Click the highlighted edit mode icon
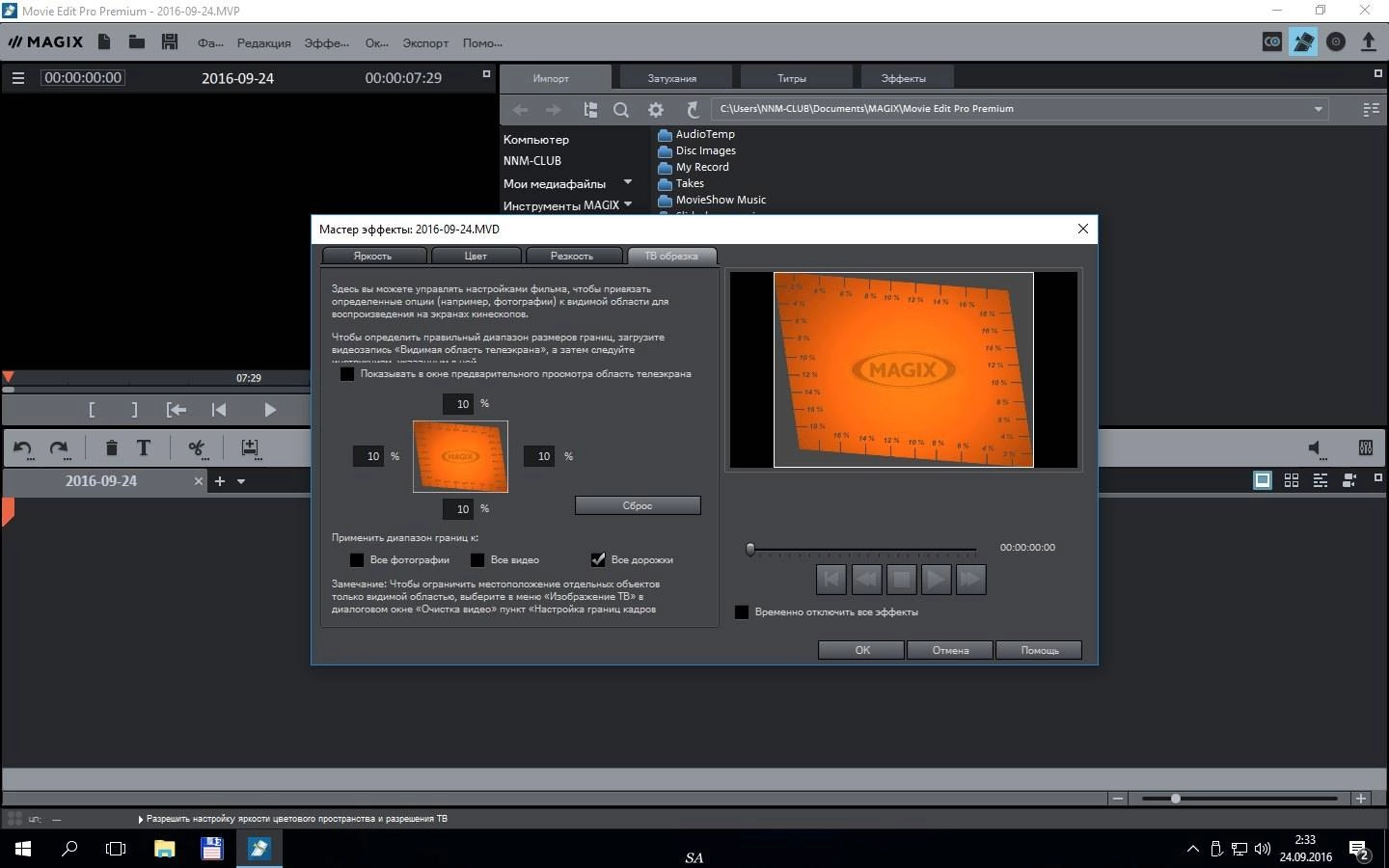1389x868 pixels. click(1303, 41)
